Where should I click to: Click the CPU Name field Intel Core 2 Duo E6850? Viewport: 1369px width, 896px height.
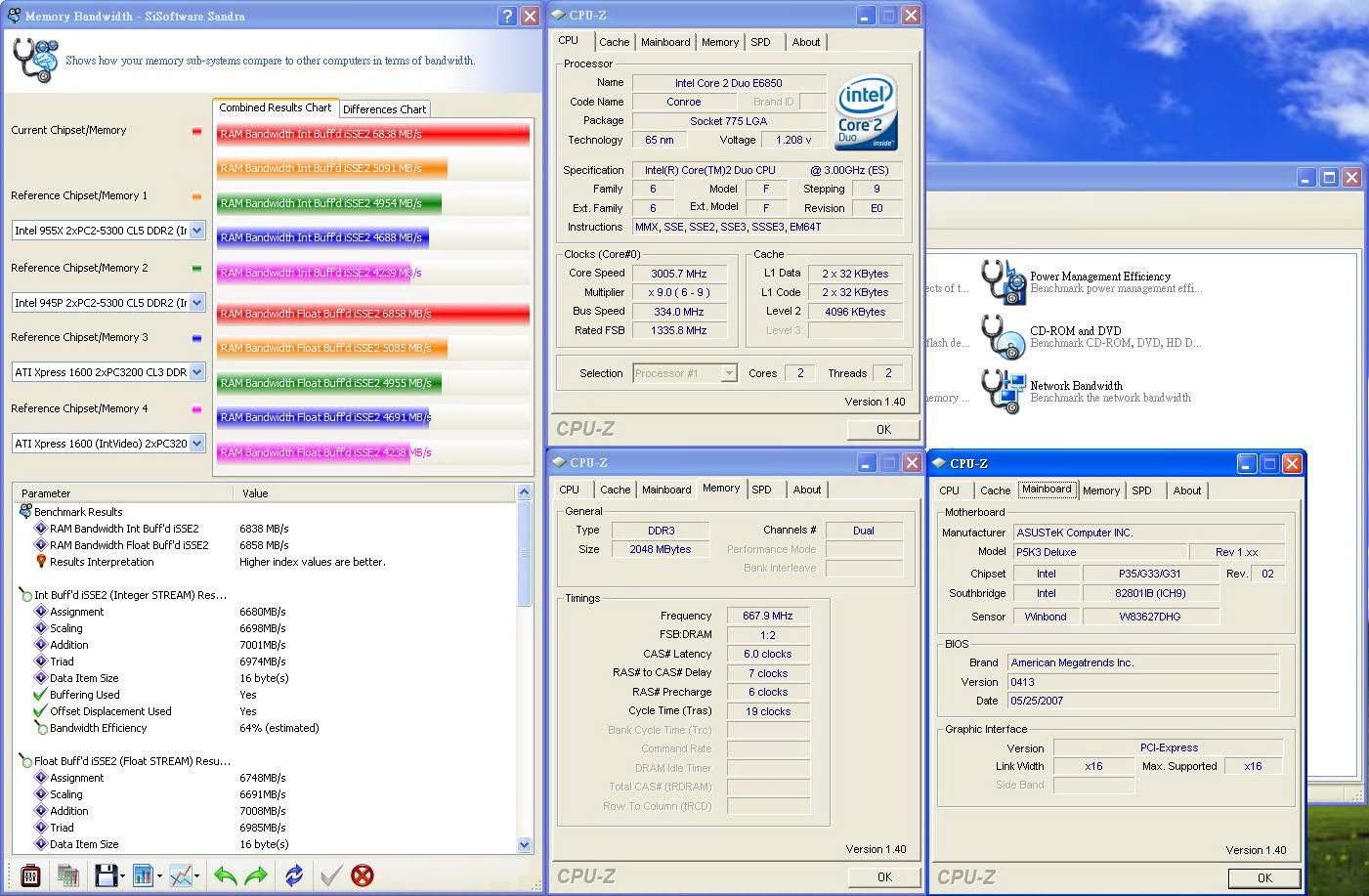point(728,83)
